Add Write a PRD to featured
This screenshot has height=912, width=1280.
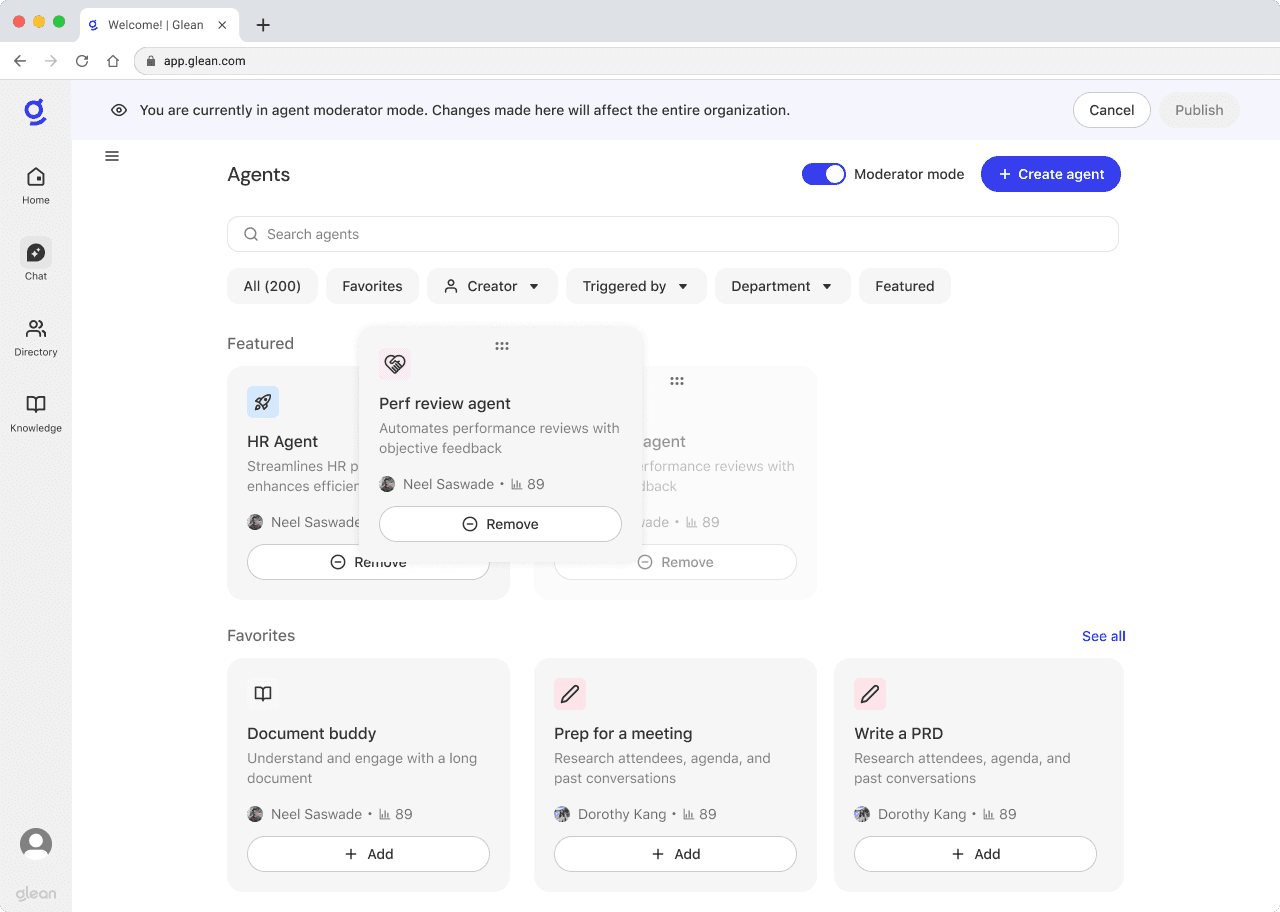pyautogui.click(x=975, y=854)
